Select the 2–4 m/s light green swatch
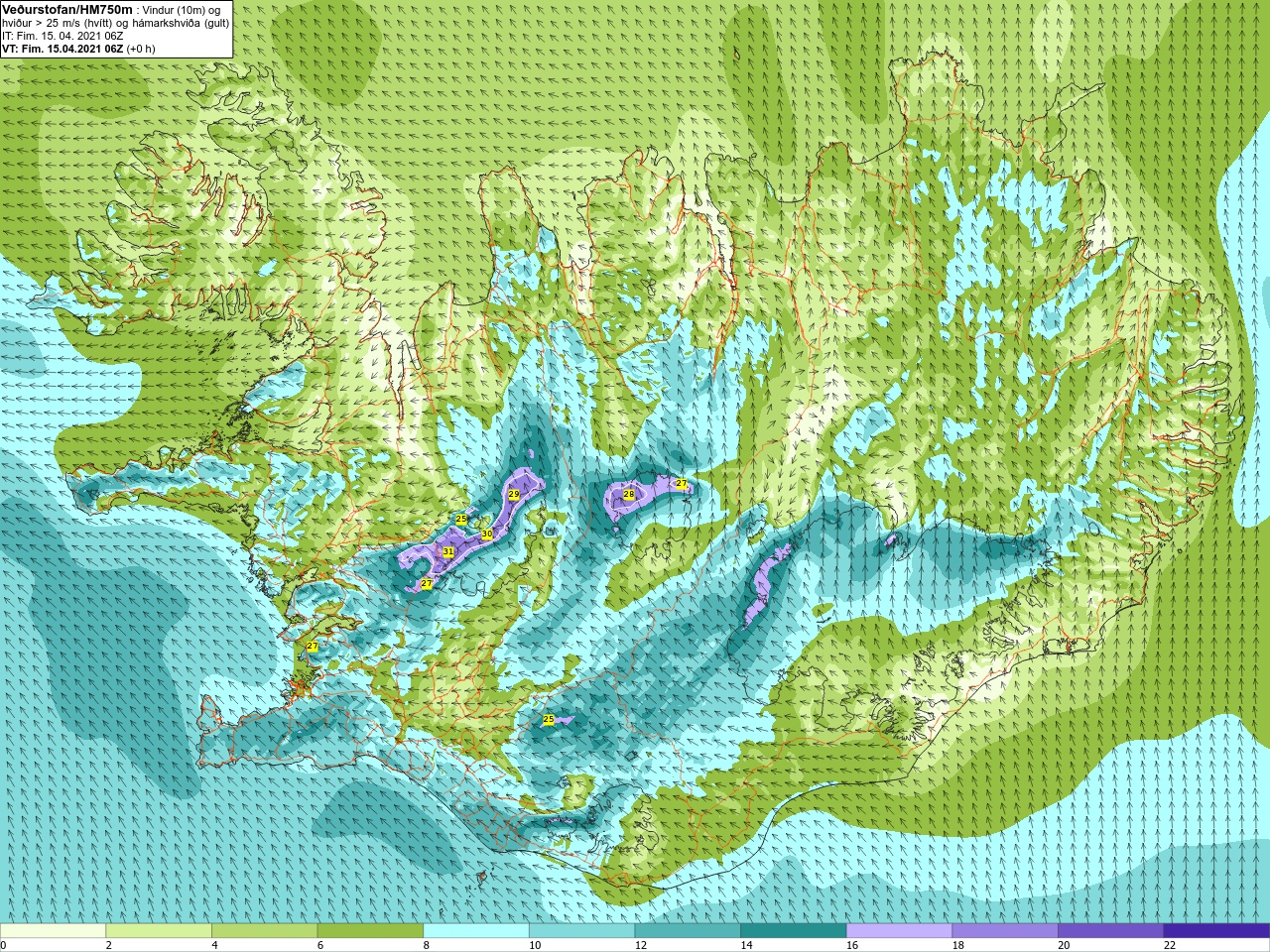This screenshot has height=952, width=1270. coord(159,931)
